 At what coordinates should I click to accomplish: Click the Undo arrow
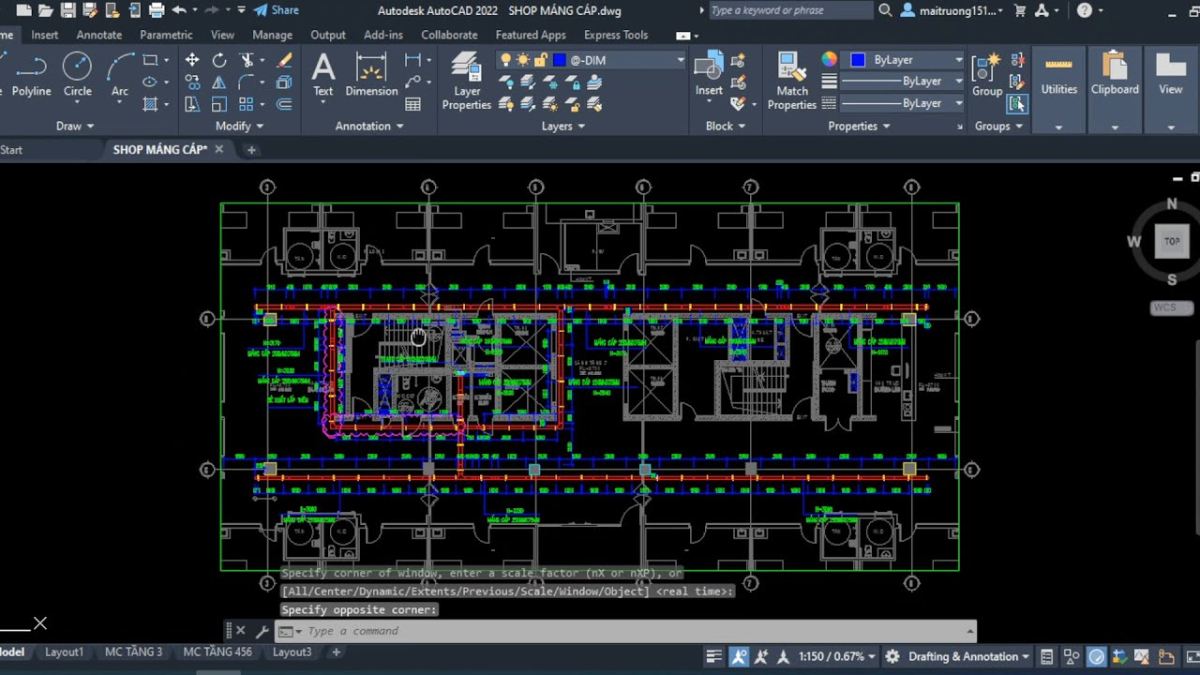click(179, 10)
